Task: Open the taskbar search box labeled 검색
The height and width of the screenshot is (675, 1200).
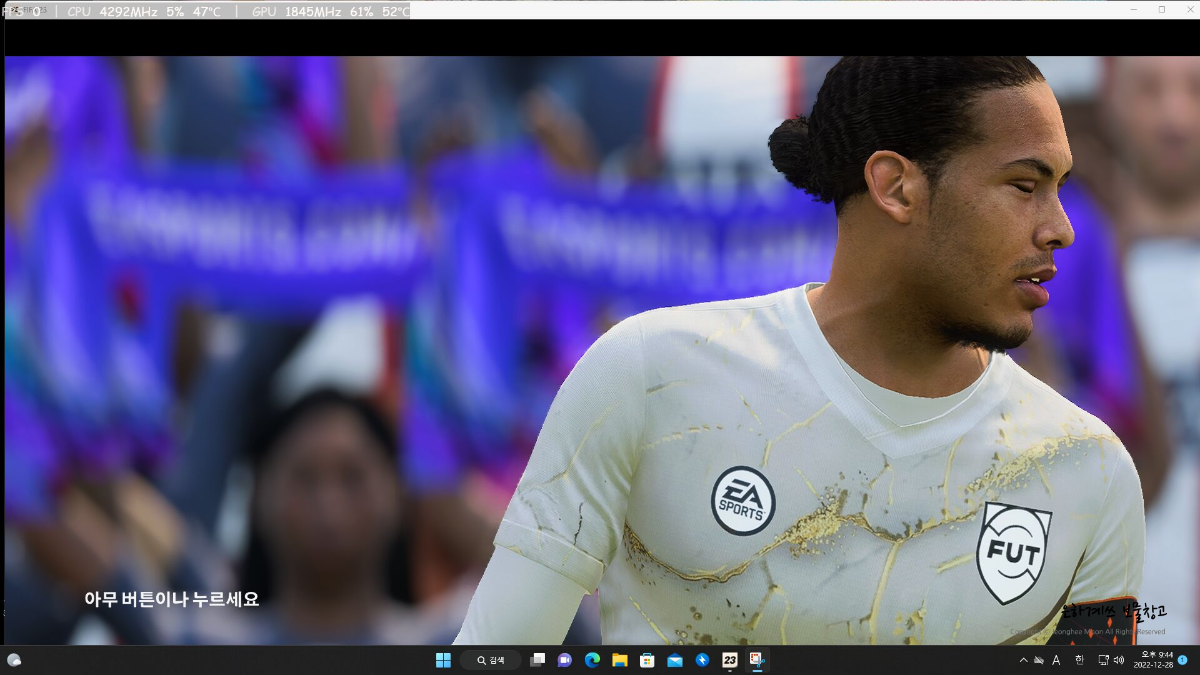Action: tap(491, 660)
